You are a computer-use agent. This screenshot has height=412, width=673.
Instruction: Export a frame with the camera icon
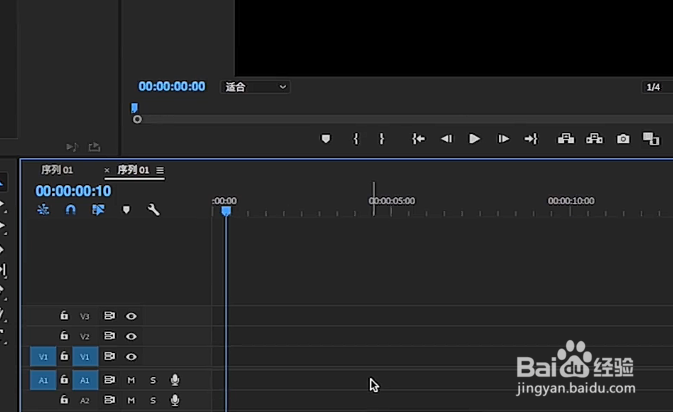[623, 139]
